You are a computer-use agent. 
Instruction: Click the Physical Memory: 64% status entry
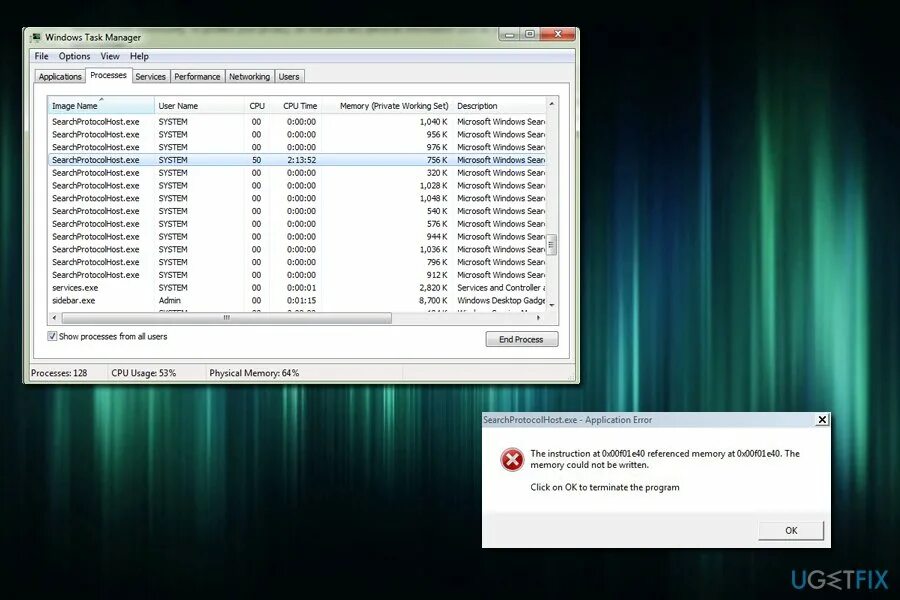click(x=254, y=373)
